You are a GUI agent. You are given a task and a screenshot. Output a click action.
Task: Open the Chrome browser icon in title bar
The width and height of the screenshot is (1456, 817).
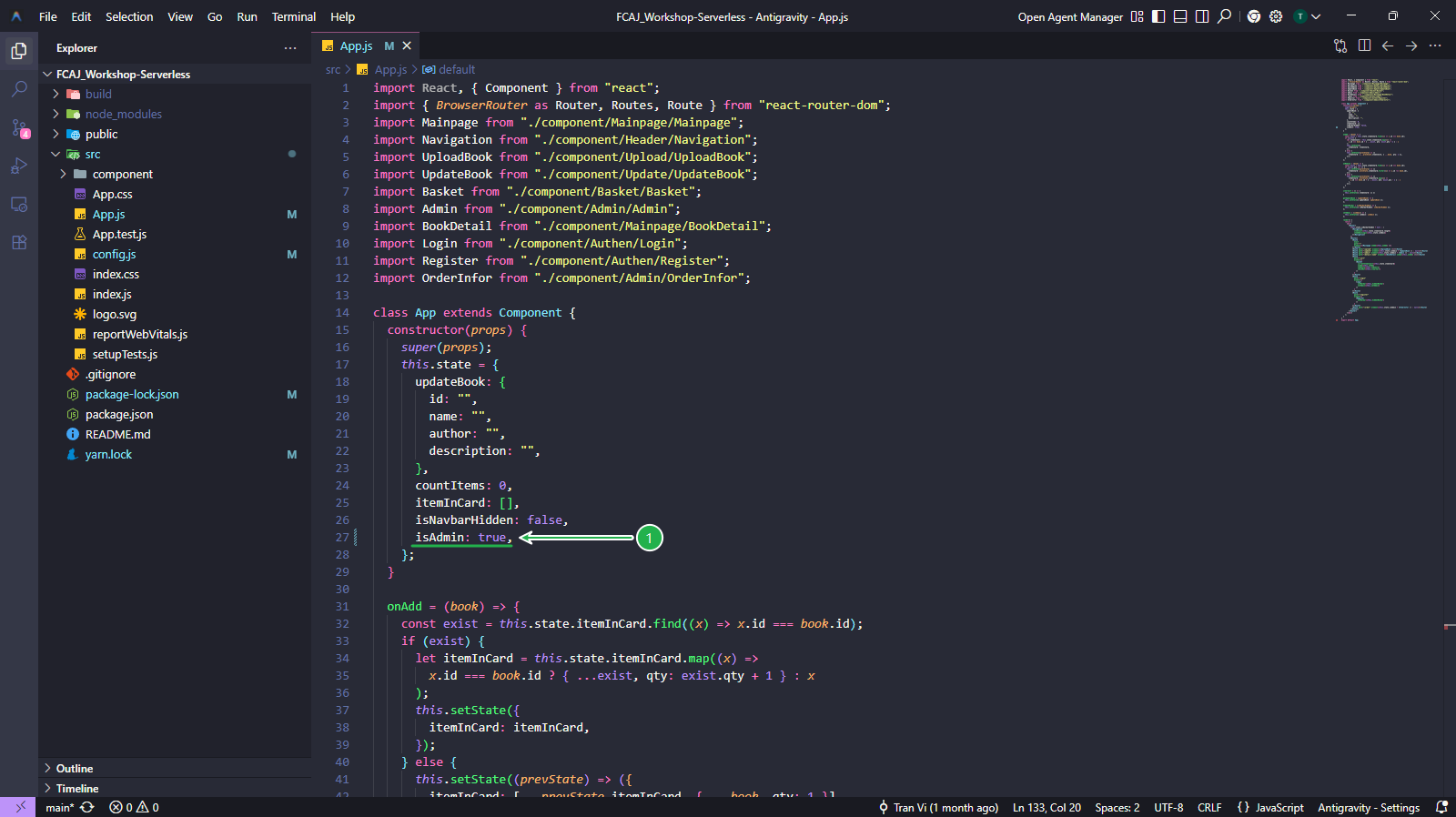tap(1254, 16)
